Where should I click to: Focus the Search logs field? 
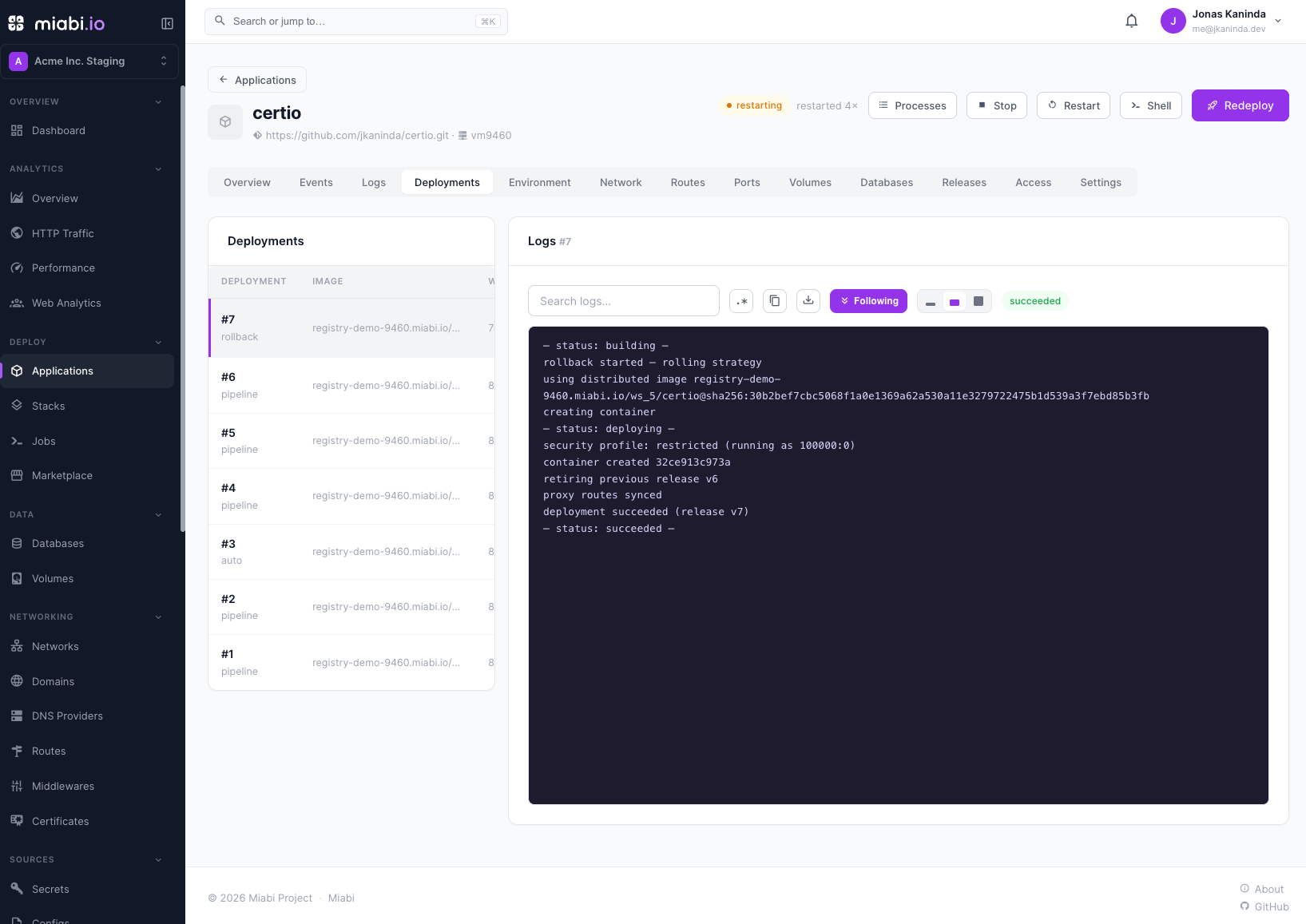[x=624, y=301]
